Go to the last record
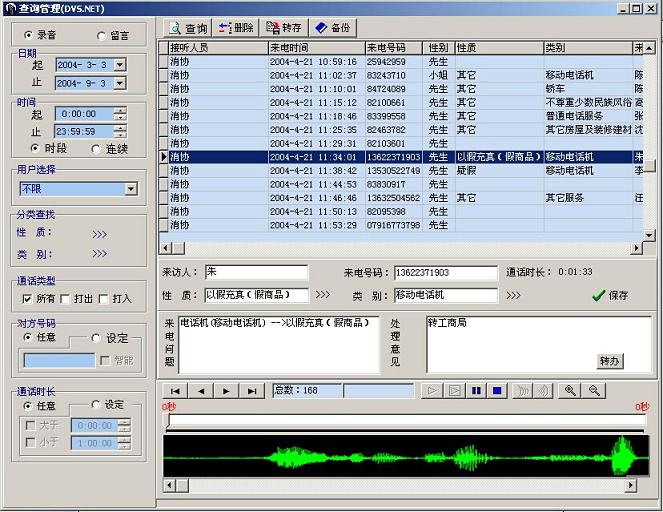The width and height of the screenshot is (663, 512). tap(253, 391)
